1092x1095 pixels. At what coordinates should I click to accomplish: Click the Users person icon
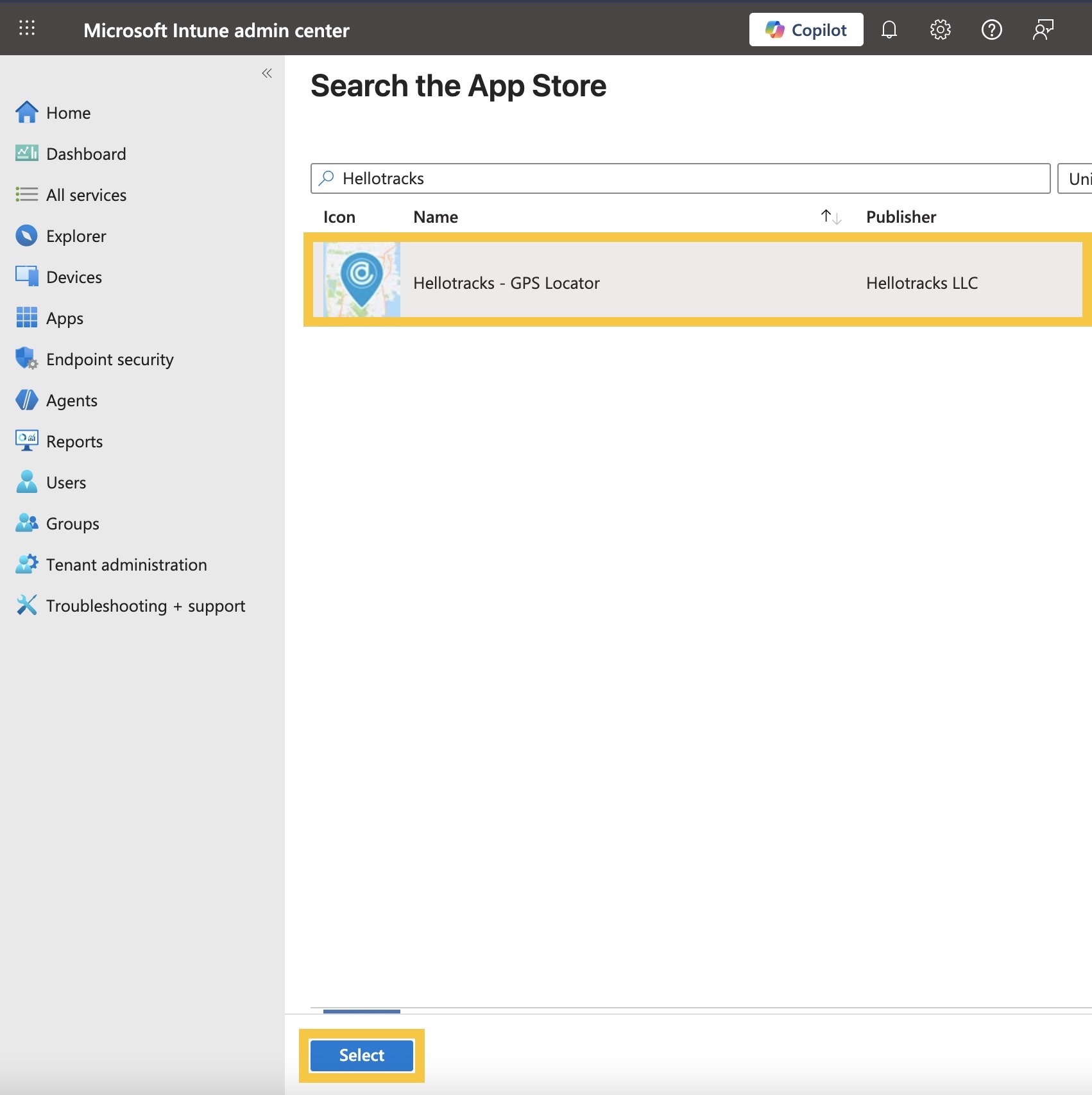pyautogui.click(x=26, y=482)
